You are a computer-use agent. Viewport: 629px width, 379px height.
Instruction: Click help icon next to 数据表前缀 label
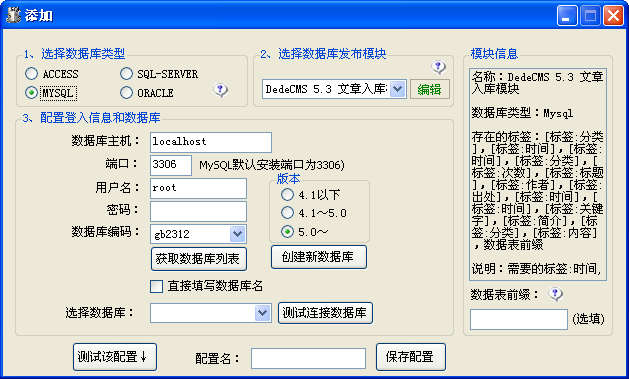(x=555, y=294)
